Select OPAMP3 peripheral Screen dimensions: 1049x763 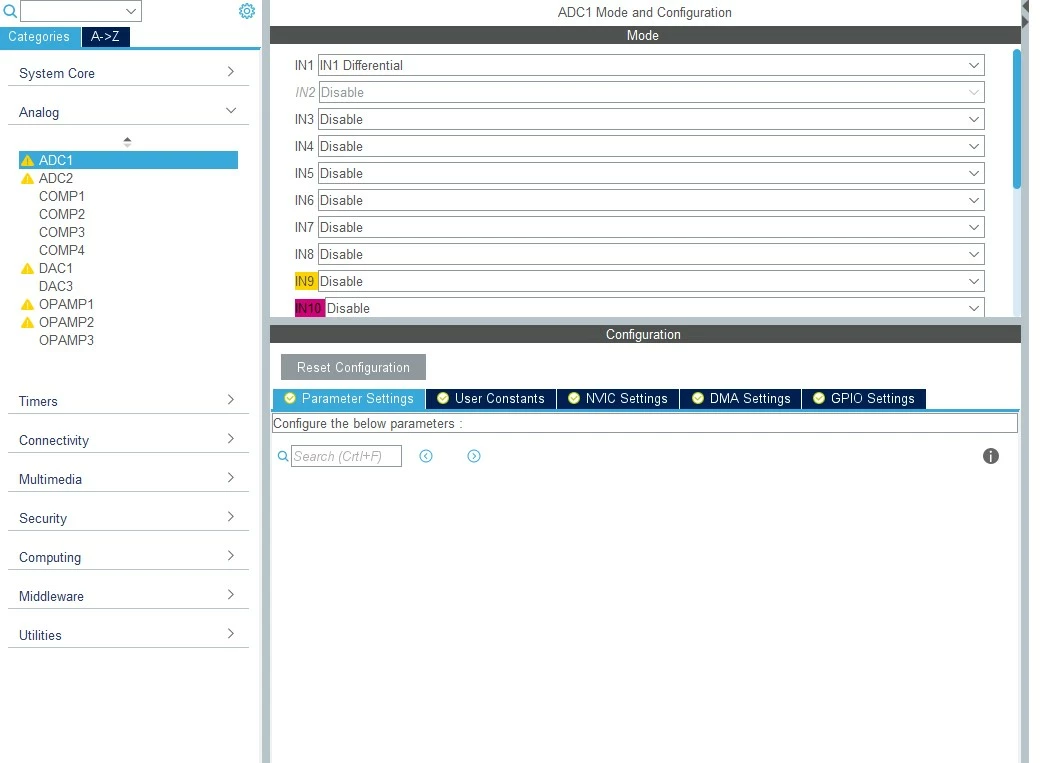66,341
